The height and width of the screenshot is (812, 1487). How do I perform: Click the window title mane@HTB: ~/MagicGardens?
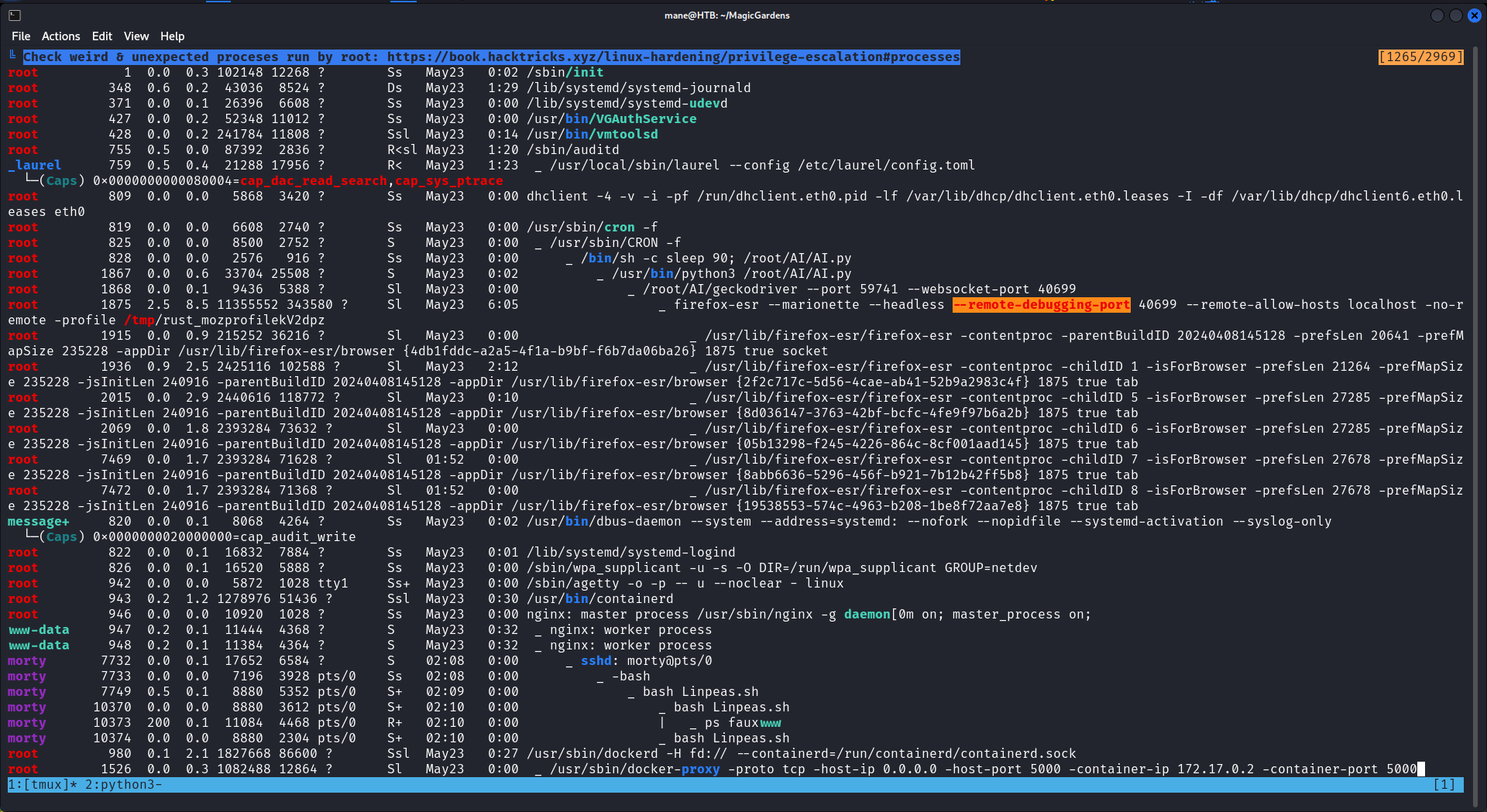726,15
